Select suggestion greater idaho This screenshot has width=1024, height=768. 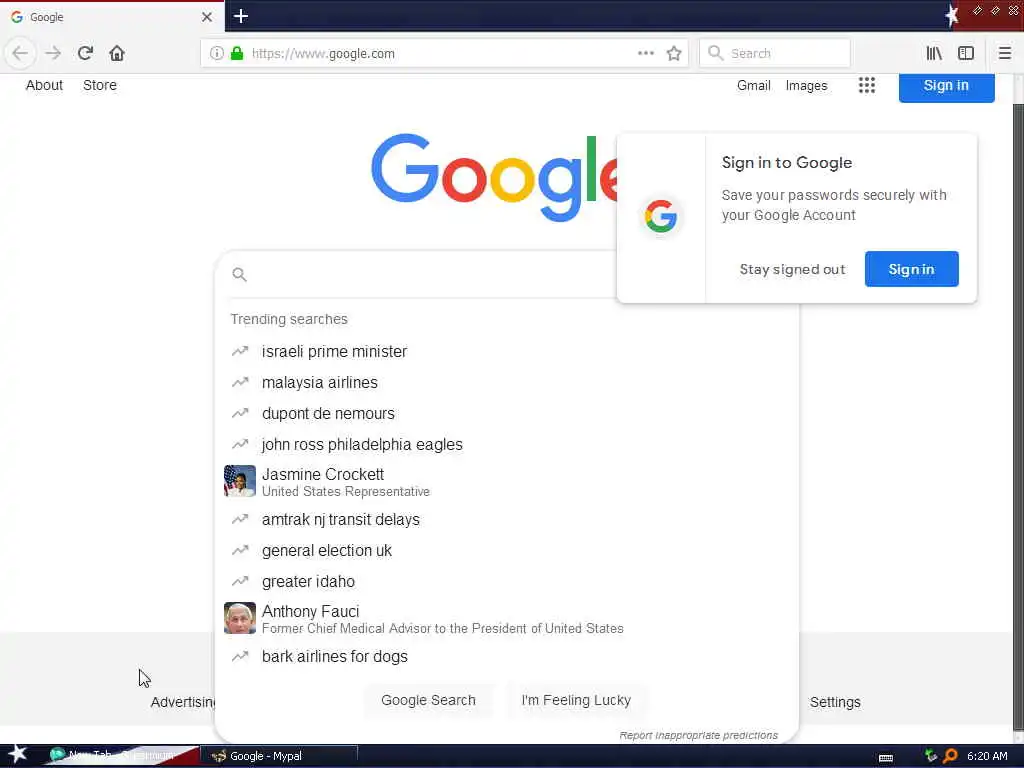pyautogui.click(x=308, y=581)
